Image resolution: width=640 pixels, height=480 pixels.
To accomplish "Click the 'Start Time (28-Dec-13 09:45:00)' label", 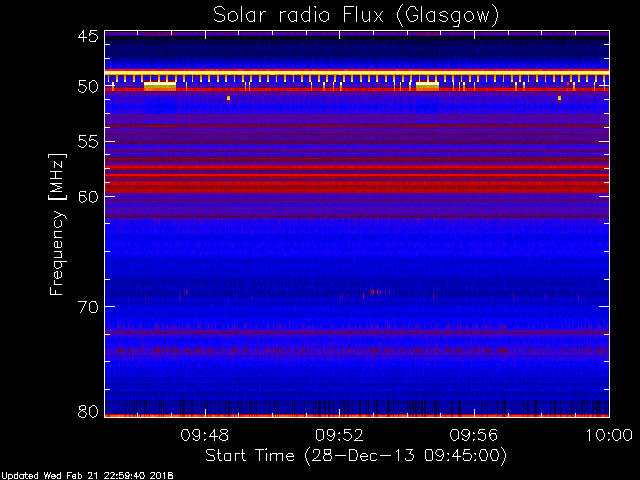I will click(x=356, y=456).
